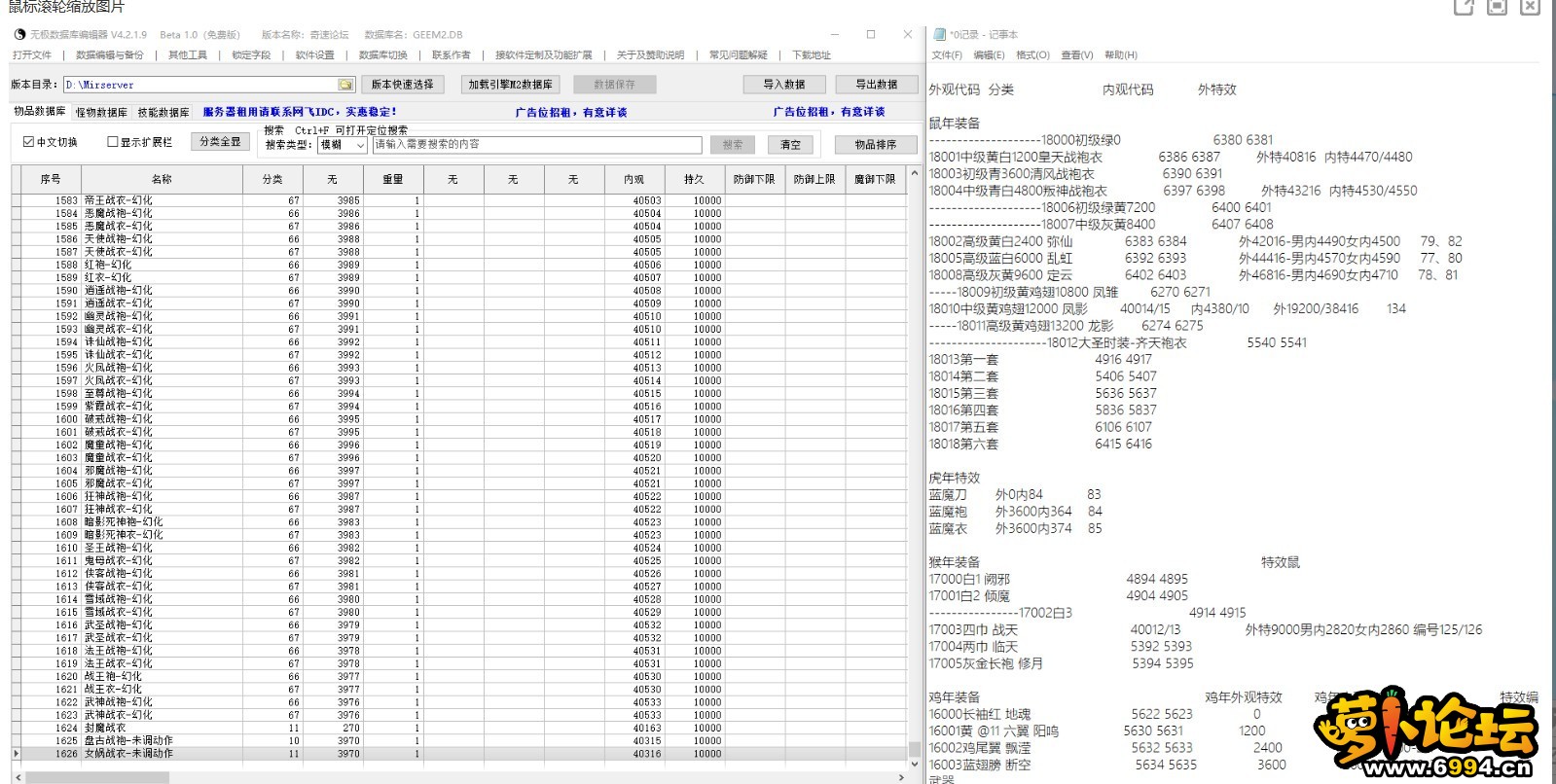This screenshot has height=784, width=1556.
Task: Click the 名称 column header
Action: (x=162, y=179)
